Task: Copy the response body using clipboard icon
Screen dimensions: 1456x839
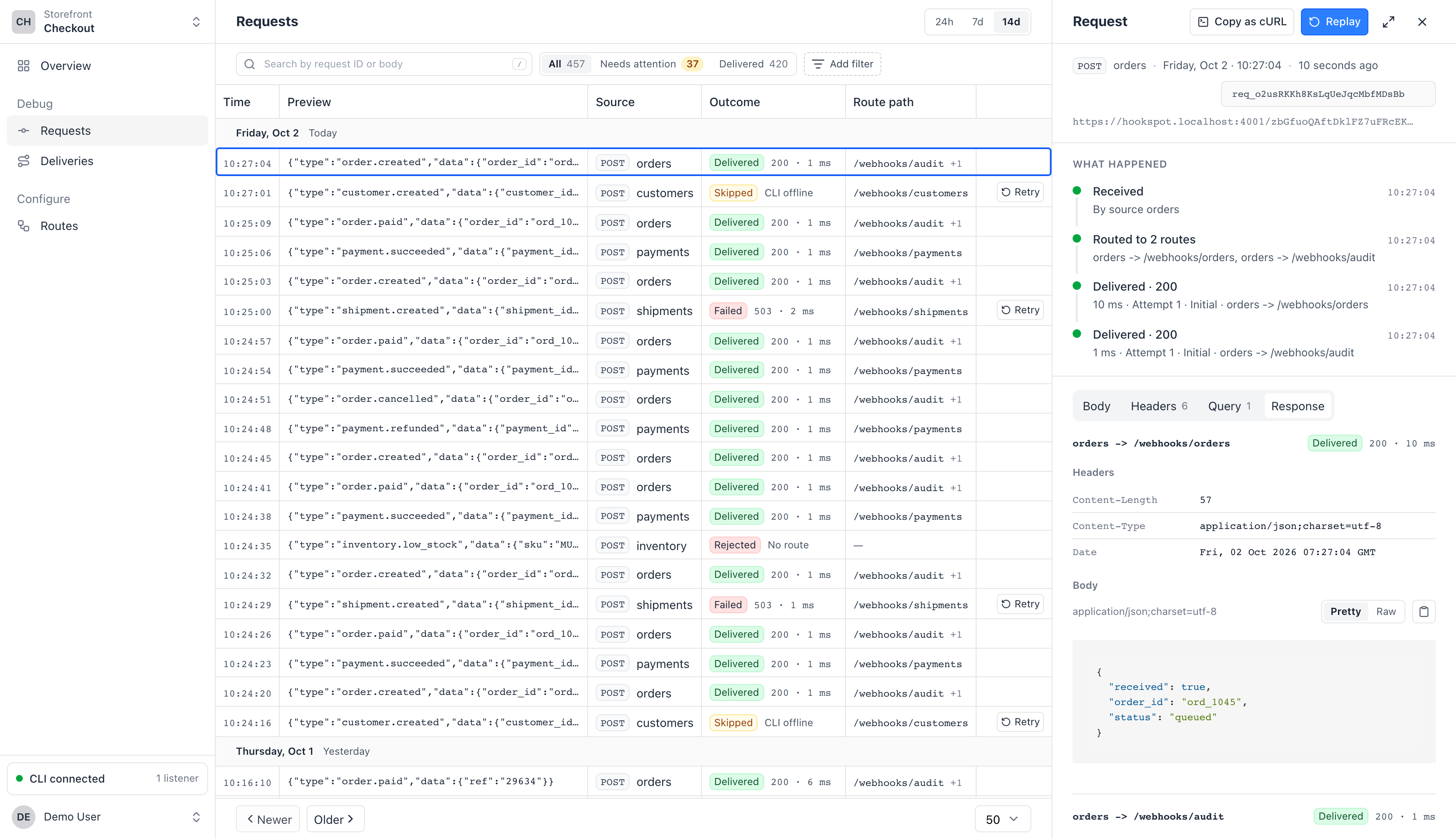Action: point(1424,612)
